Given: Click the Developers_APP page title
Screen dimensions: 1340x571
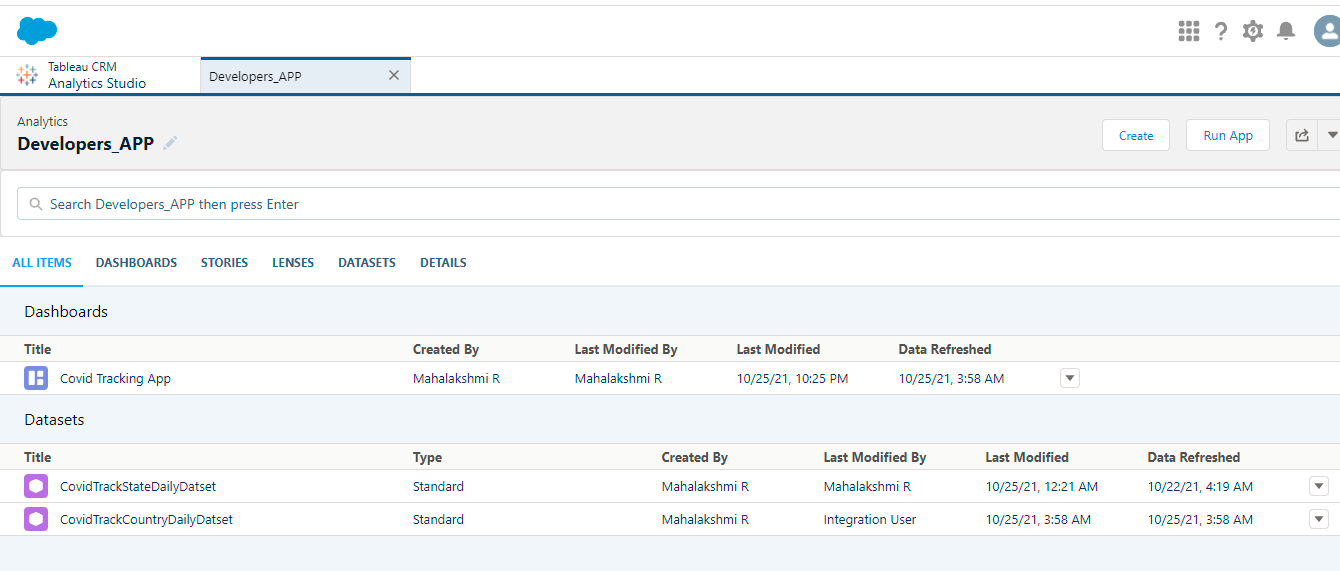Looking at the screenshot, I should coord(86,143).
